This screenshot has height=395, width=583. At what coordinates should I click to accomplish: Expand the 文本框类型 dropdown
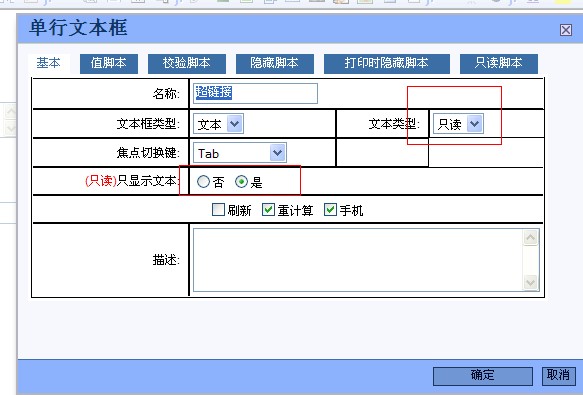218,124
